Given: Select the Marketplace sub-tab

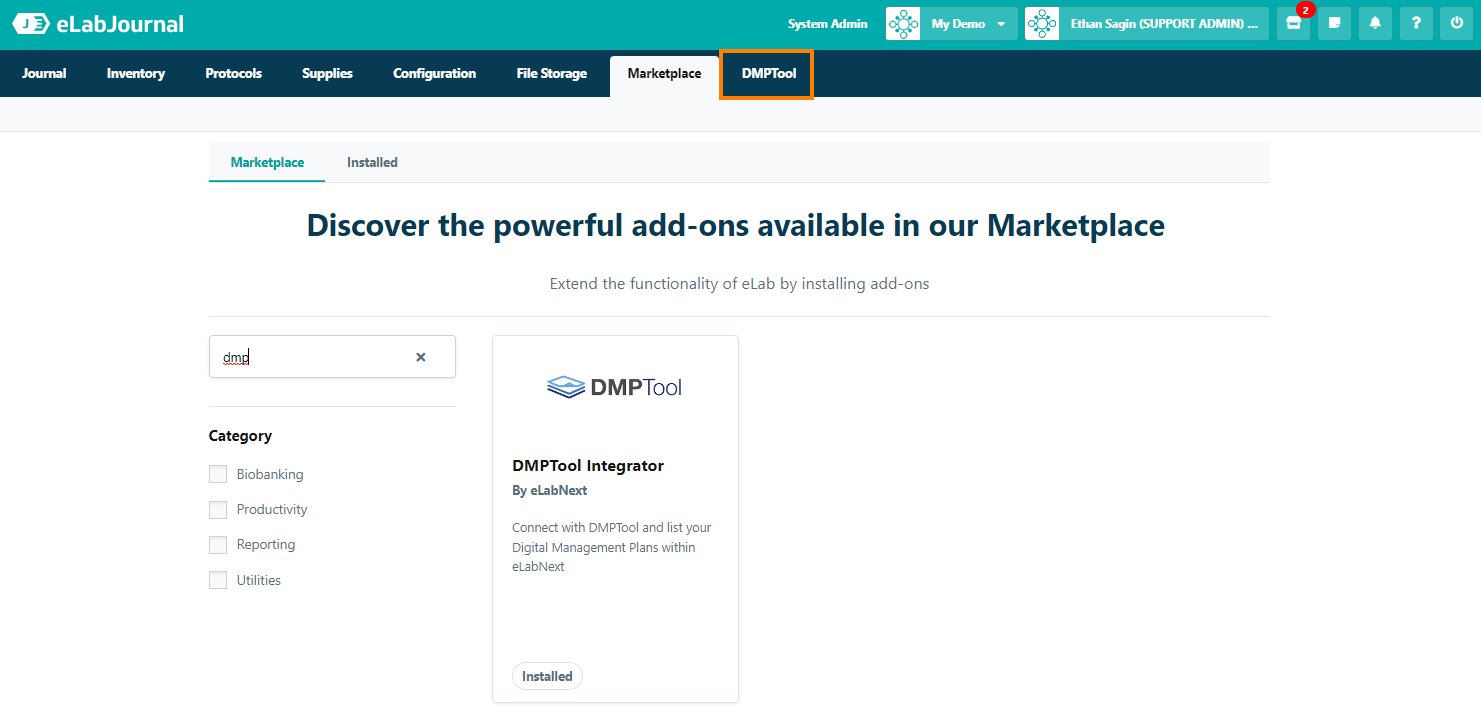Looking at the screenshot, I should pyautogui.click(x=267, y=162).
